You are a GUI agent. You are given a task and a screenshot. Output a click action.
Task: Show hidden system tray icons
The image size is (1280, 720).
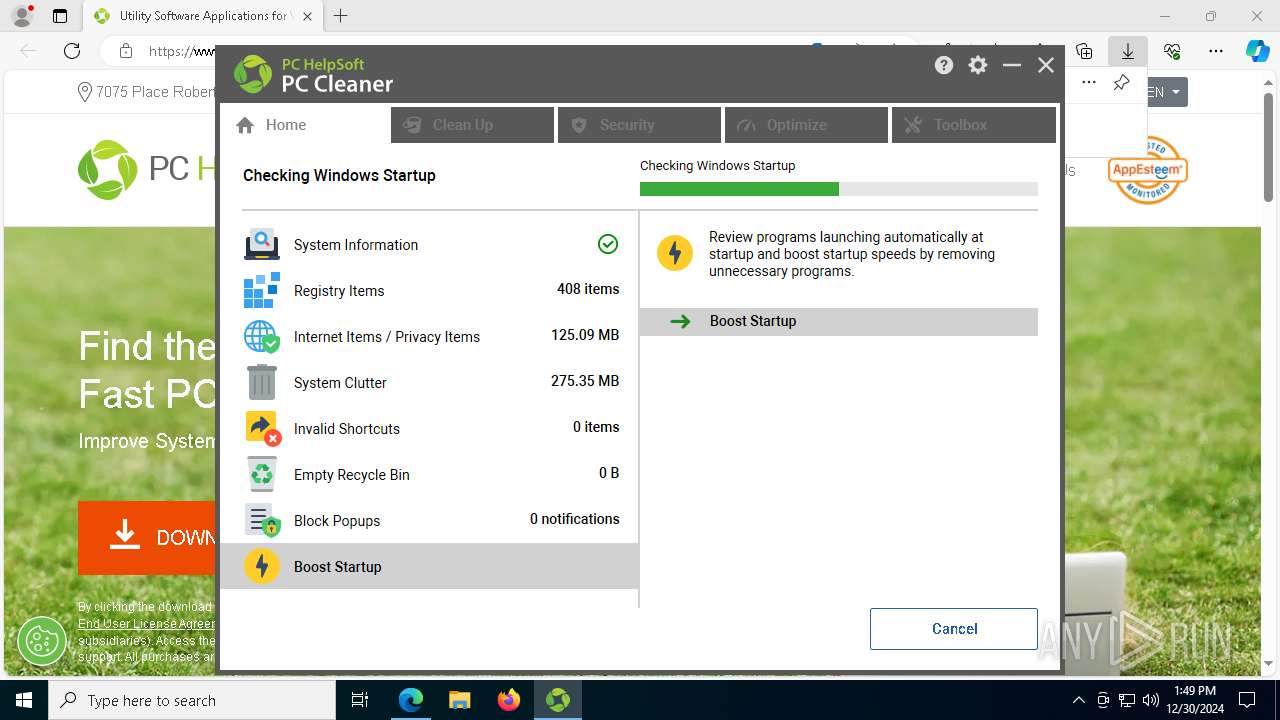pos(1078,700)
